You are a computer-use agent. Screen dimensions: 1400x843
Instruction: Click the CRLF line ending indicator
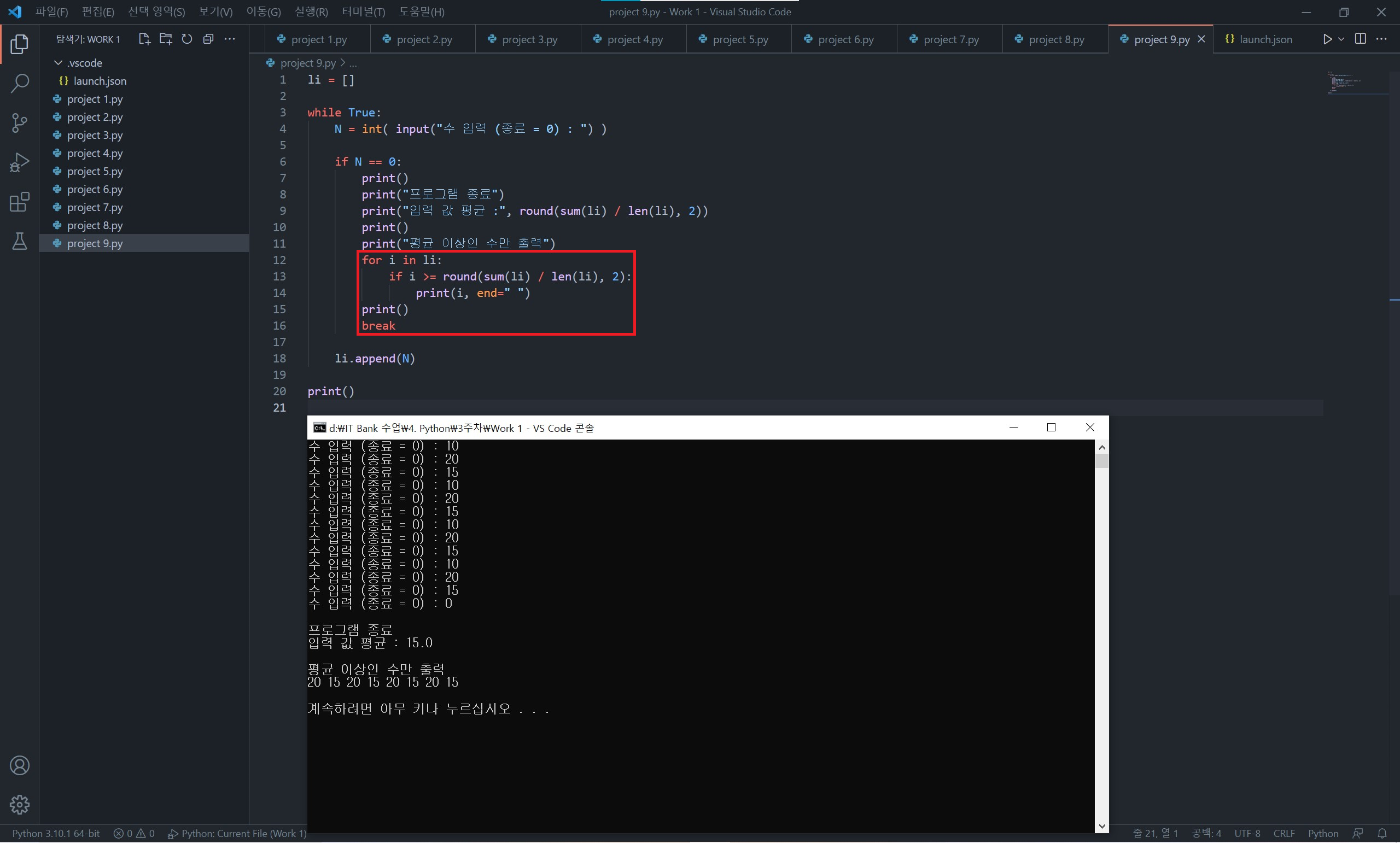[x=1284, y=833]
